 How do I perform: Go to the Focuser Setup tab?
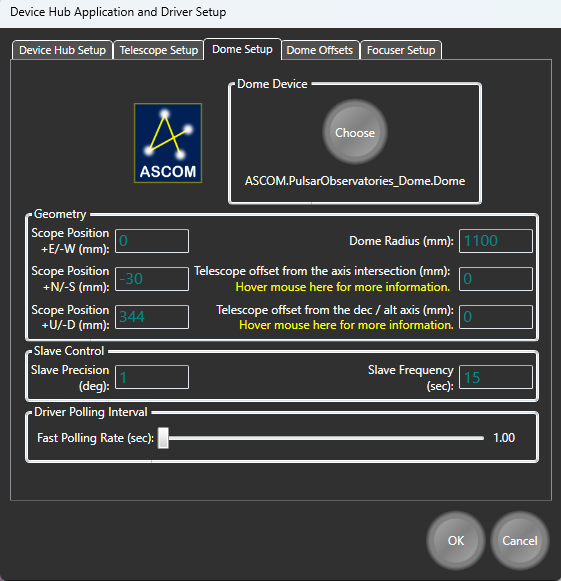[401, 50]
